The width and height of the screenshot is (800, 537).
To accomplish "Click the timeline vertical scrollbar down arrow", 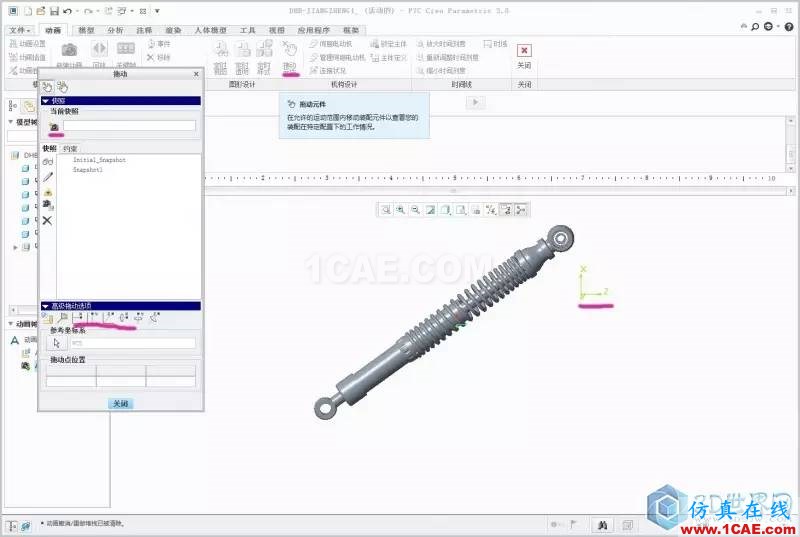I will coord(791,168).
